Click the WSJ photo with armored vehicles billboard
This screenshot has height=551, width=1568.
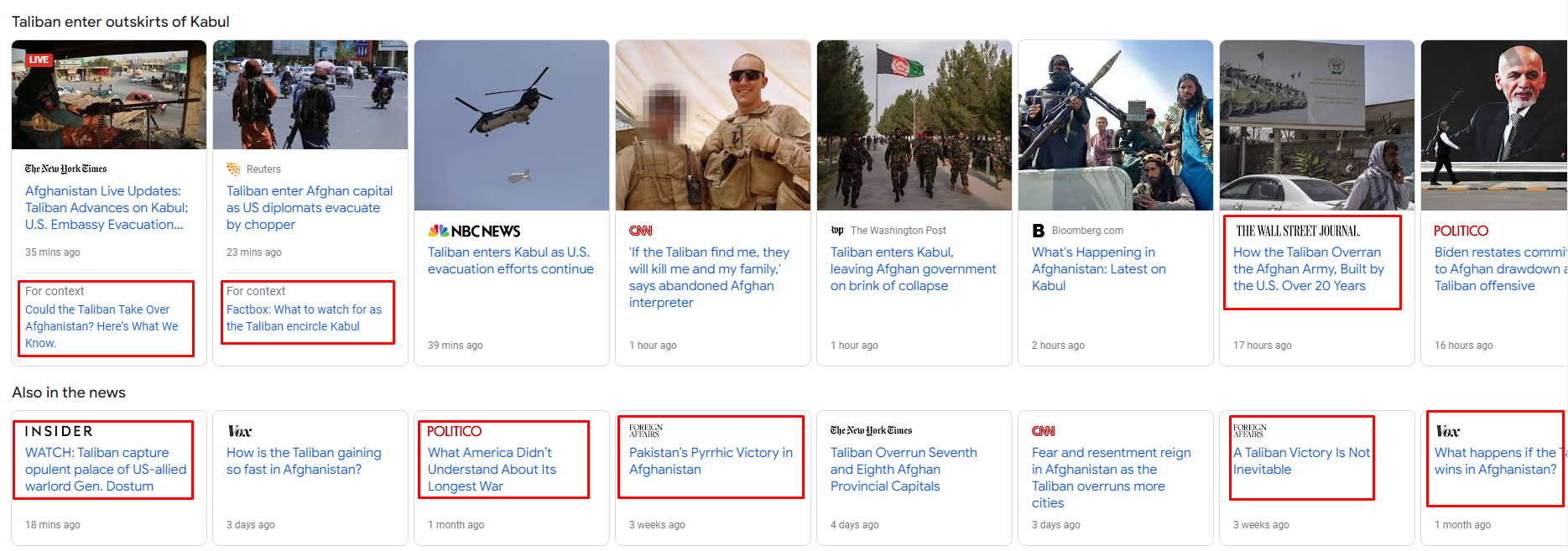(1317, 125)
